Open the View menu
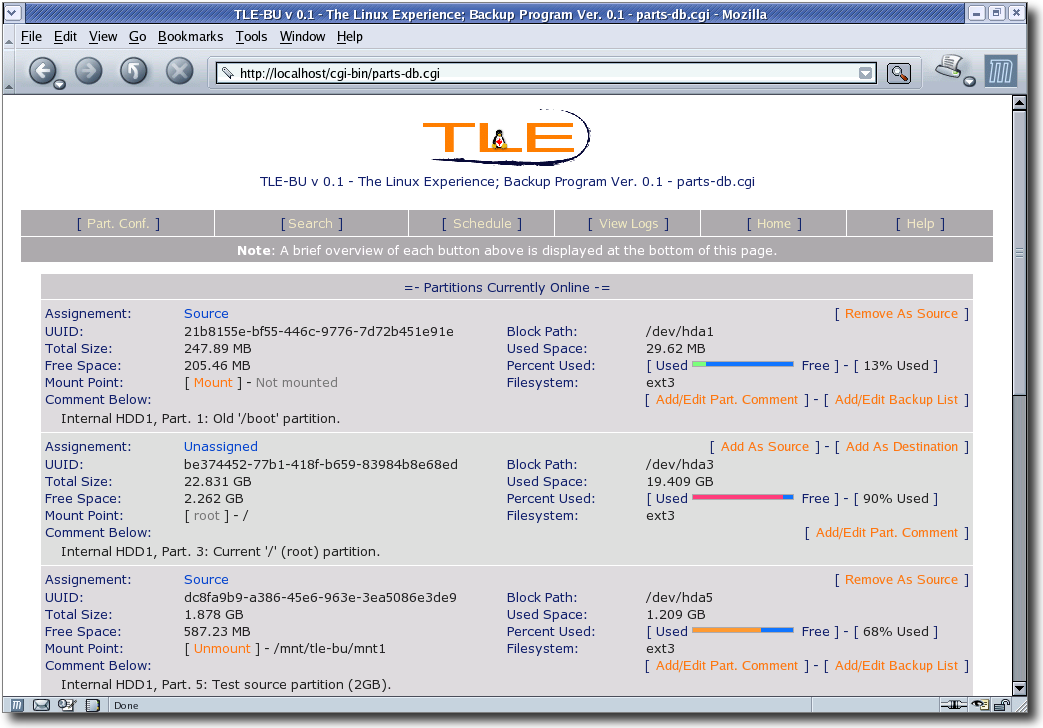Viewport: 1043px width, 728px height. (103, 37)
